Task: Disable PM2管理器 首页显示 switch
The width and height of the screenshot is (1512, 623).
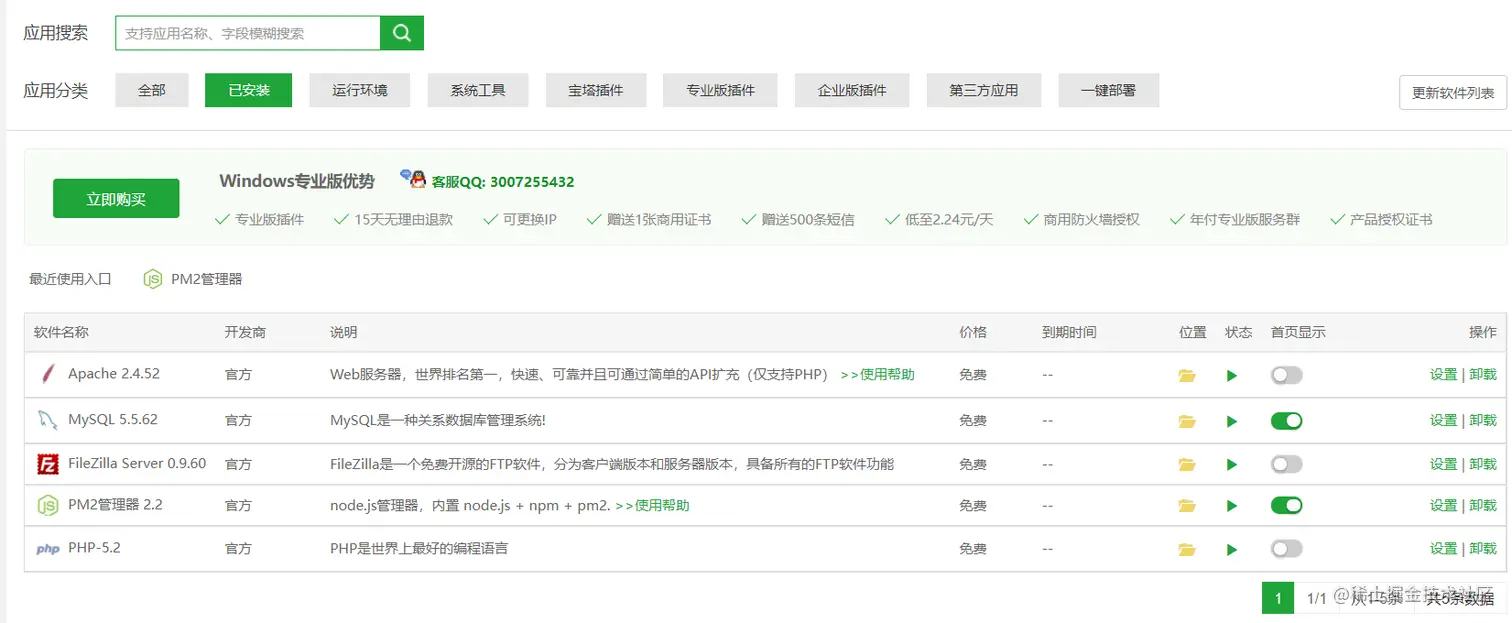Action: pos(1287,506)
